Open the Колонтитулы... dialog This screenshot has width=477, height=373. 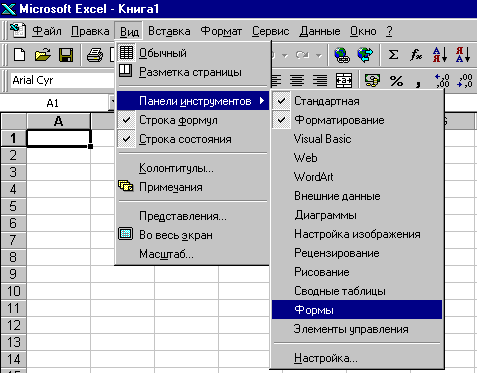click(x=193, y=168)
